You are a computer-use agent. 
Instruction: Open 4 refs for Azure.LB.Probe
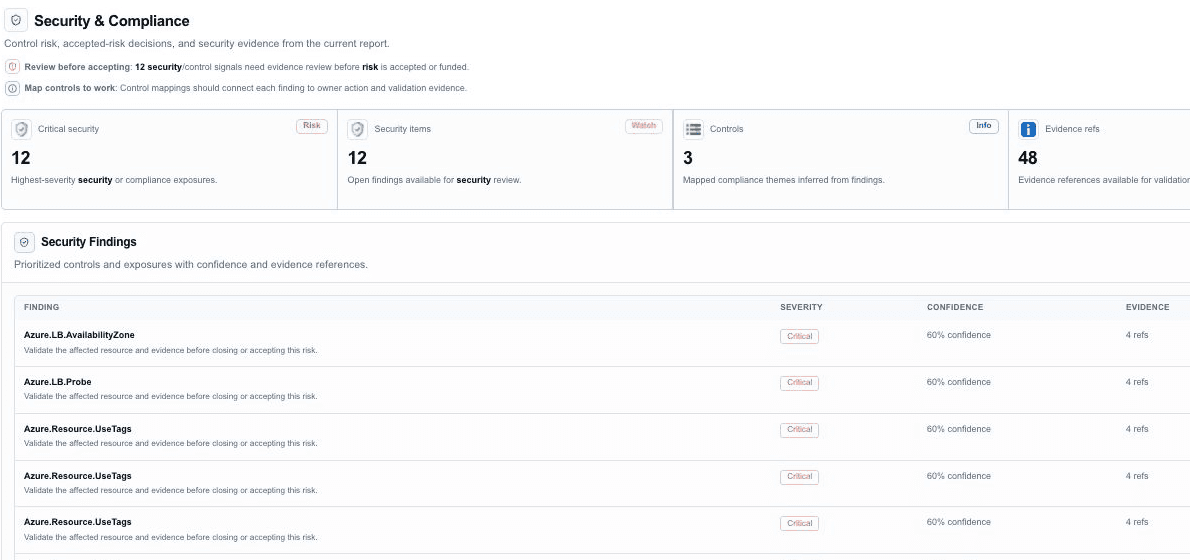[x=1137, y=382]
